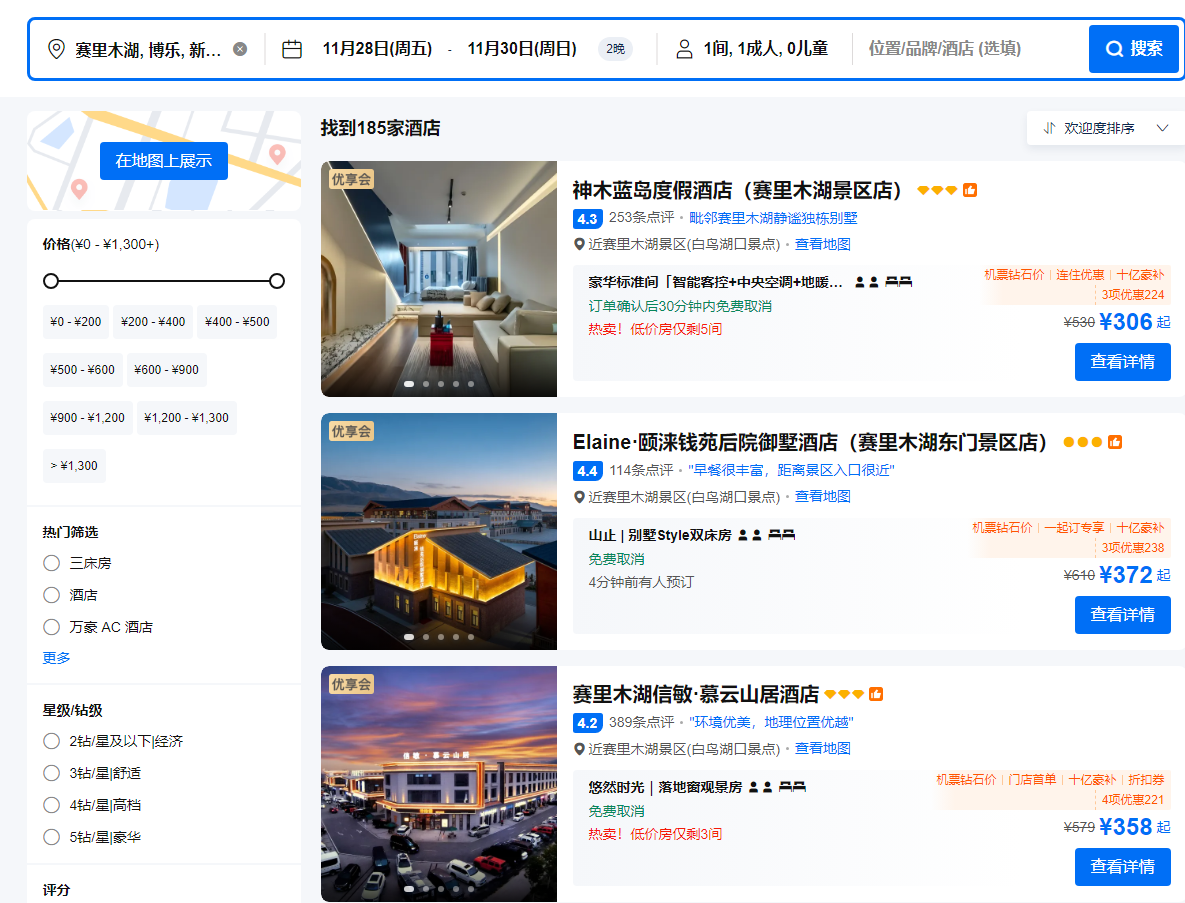Click the calendar icon for check-in date
The width and height of the screenshot is (1185, 903).
click(x=292, y=49)
